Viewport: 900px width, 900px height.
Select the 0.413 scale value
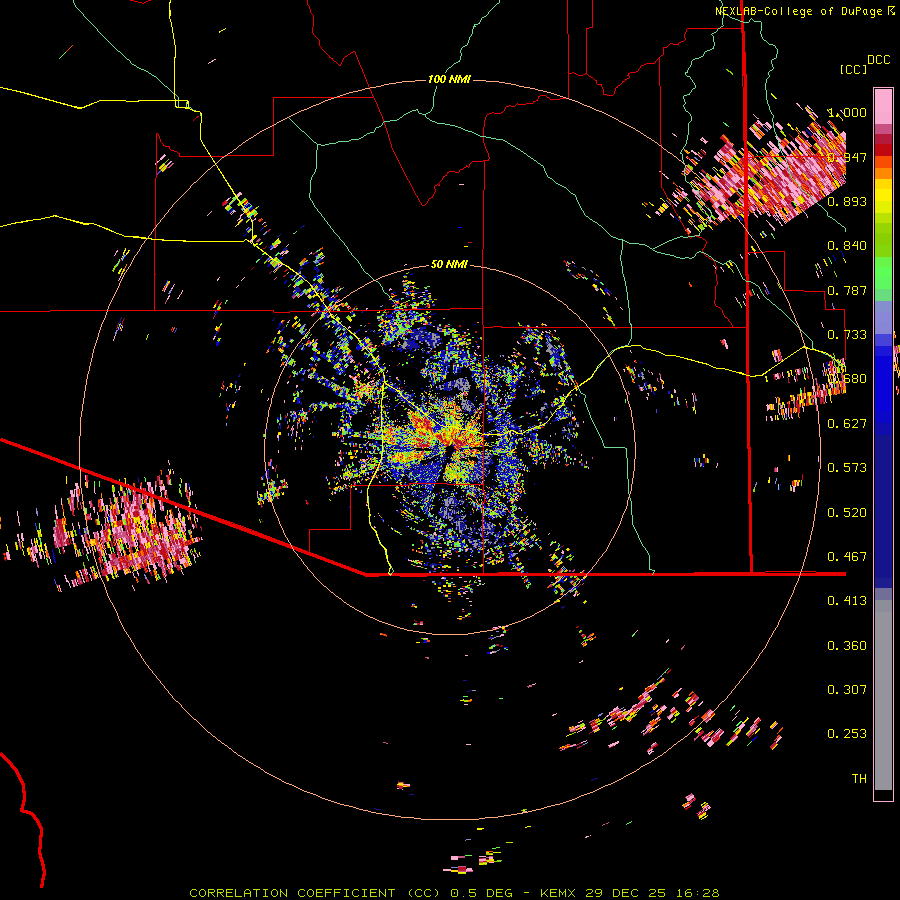click(x=847, y=601)
